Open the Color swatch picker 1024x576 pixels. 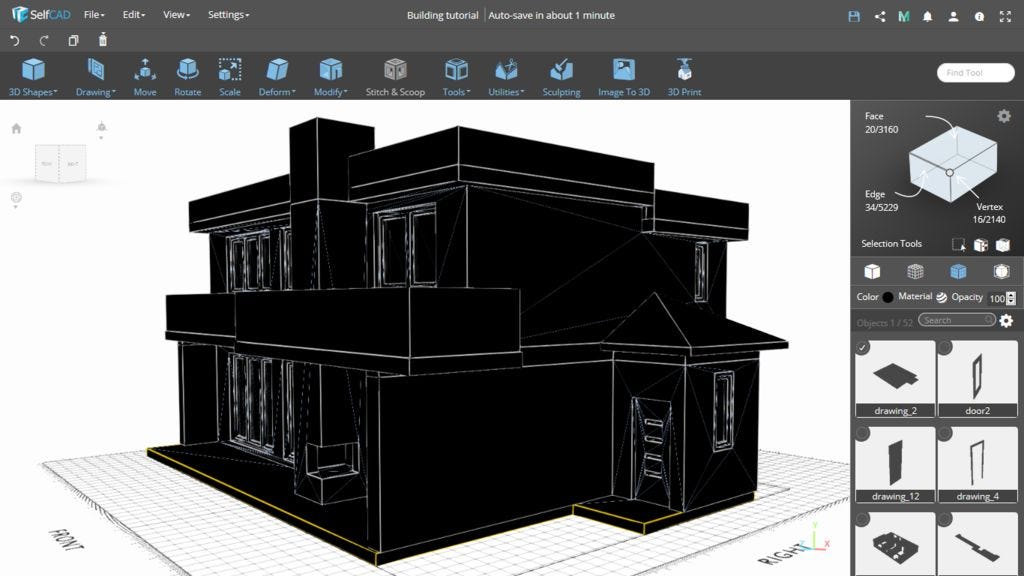click(887, 297)
